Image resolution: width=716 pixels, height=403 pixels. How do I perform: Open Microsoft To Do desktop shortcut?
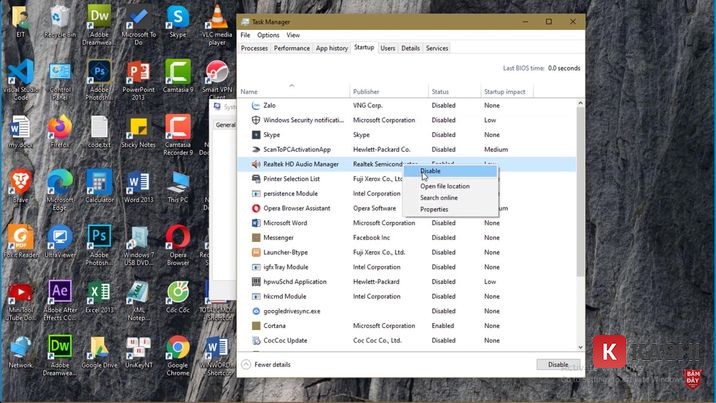[x=138, y=24]
